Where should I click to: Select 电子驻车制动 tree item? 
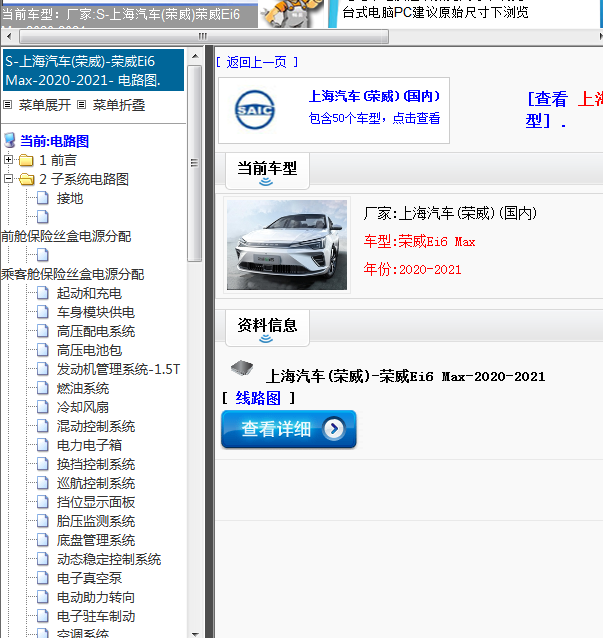[96, 616]
